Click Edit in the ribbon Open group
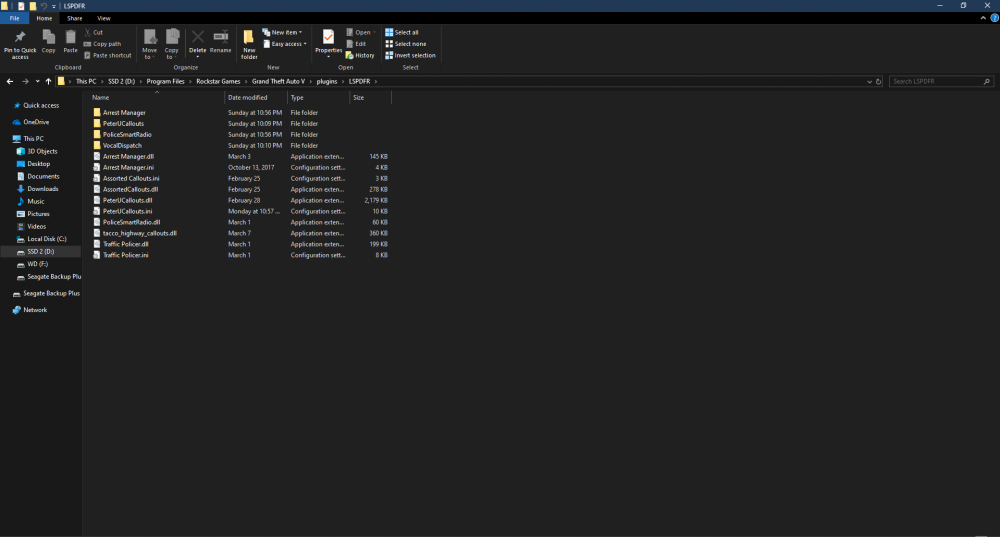The width and height of the screenshot is (1000, 537). pyautogui.click(x=356, y=44)
